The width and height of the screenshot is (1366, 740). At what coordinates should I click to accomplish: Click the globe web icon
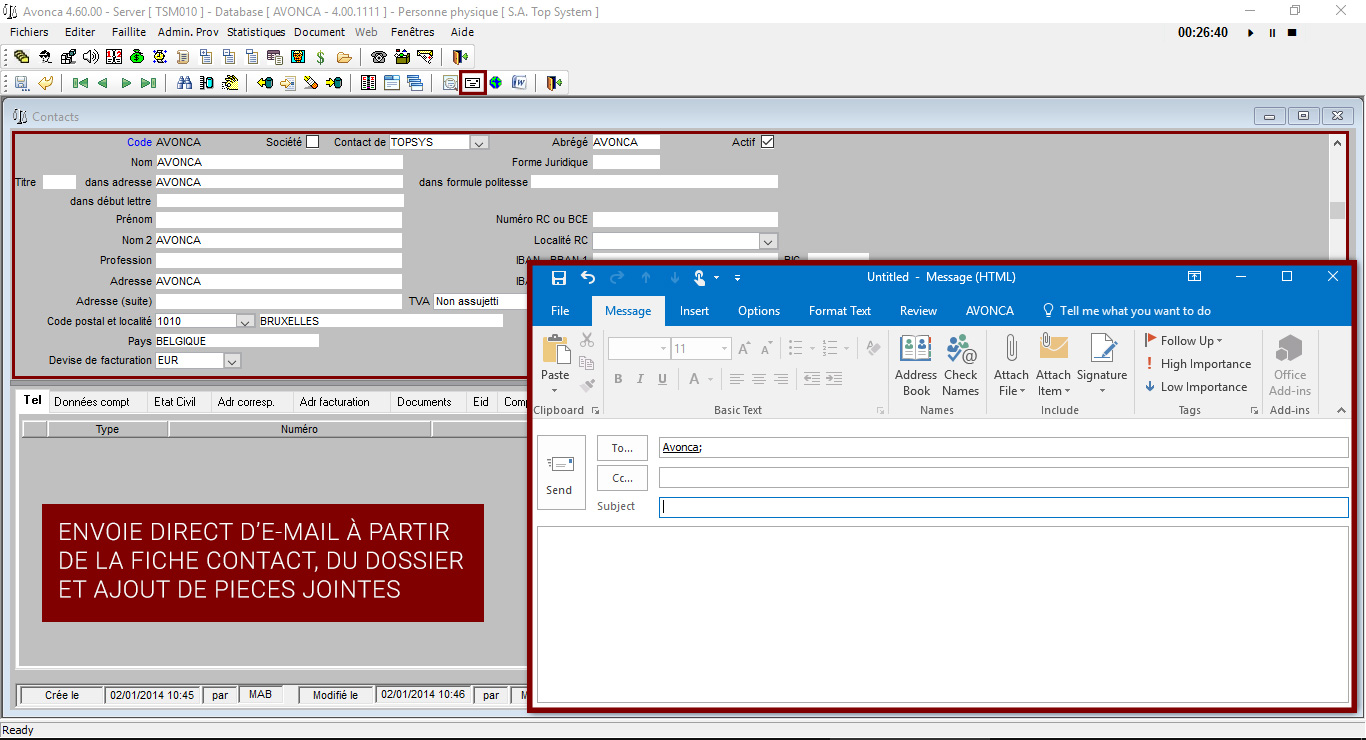coord(495,83)
